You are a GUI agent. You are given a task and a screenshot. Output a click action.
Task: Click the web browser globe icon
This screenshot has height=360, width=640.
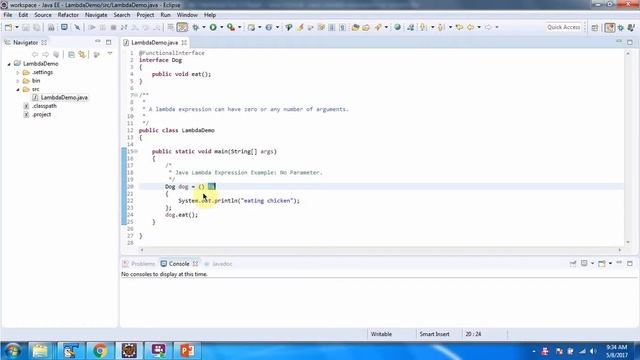pyautogui.click(x=397, y=27)
